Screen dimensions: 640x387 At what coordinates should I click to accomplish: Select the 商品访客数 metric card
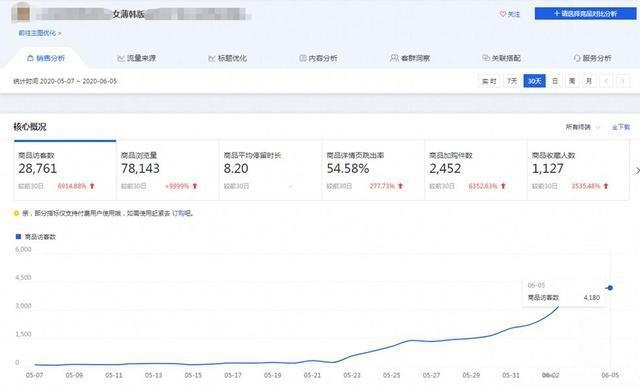click(65, 170)
